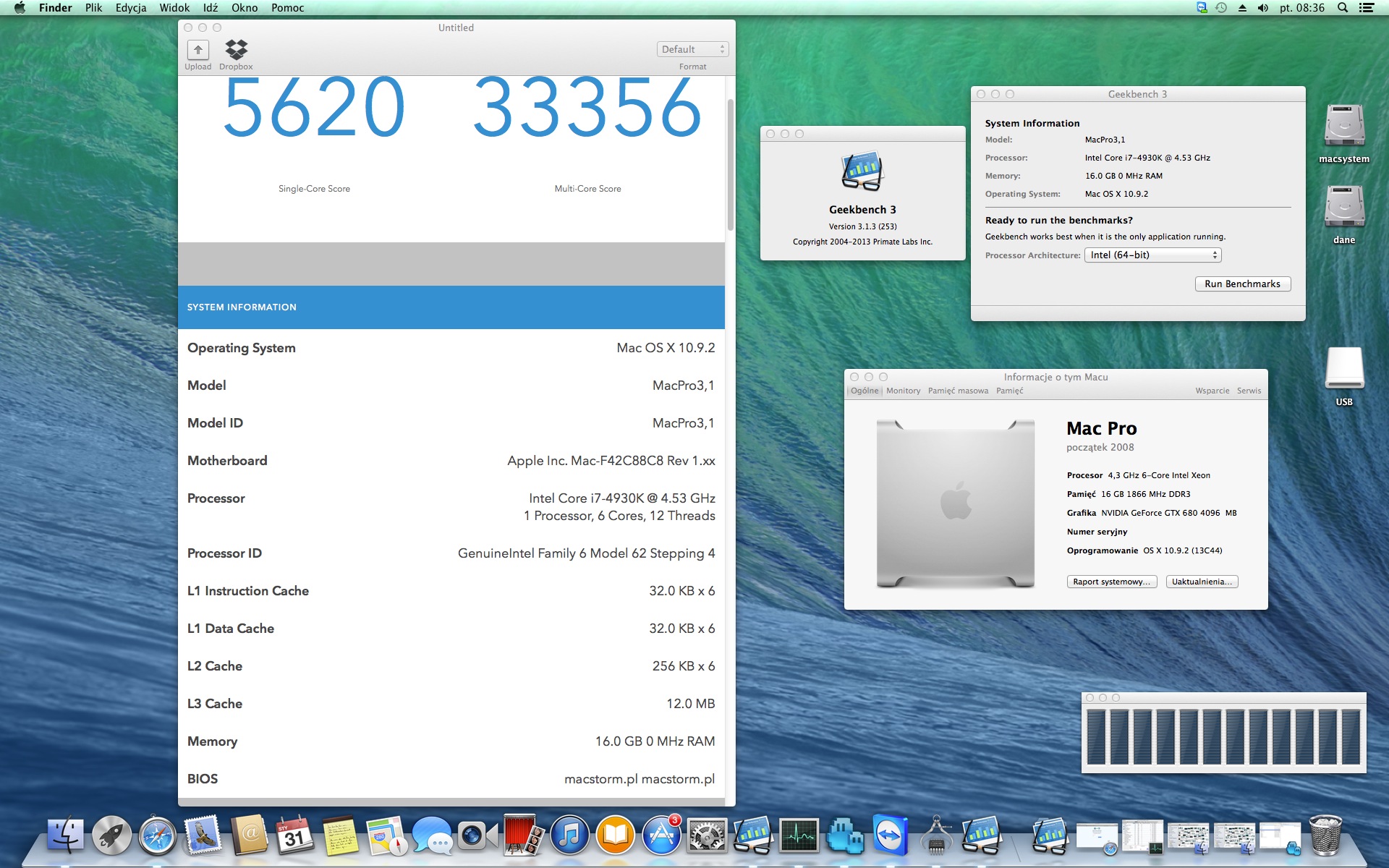Open Messages speech bubbles in the Dock
The height and width of the screenshot is (868, 1389).
432,835
